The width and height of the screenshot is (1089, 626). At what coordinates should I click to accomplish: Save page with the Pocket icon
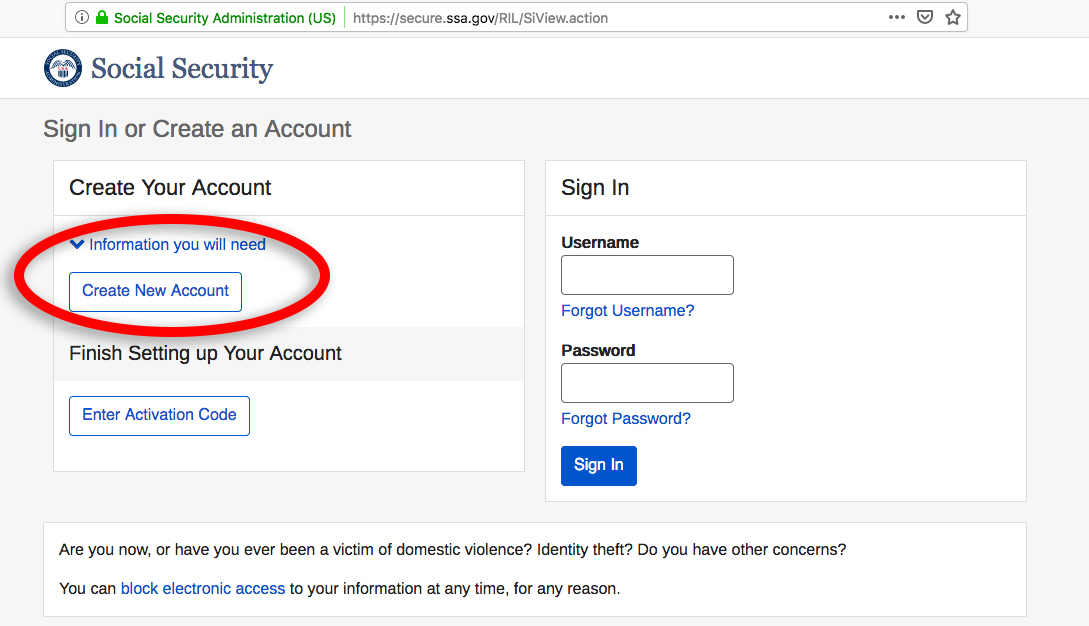pyautogui.click(x=926, y=18)
